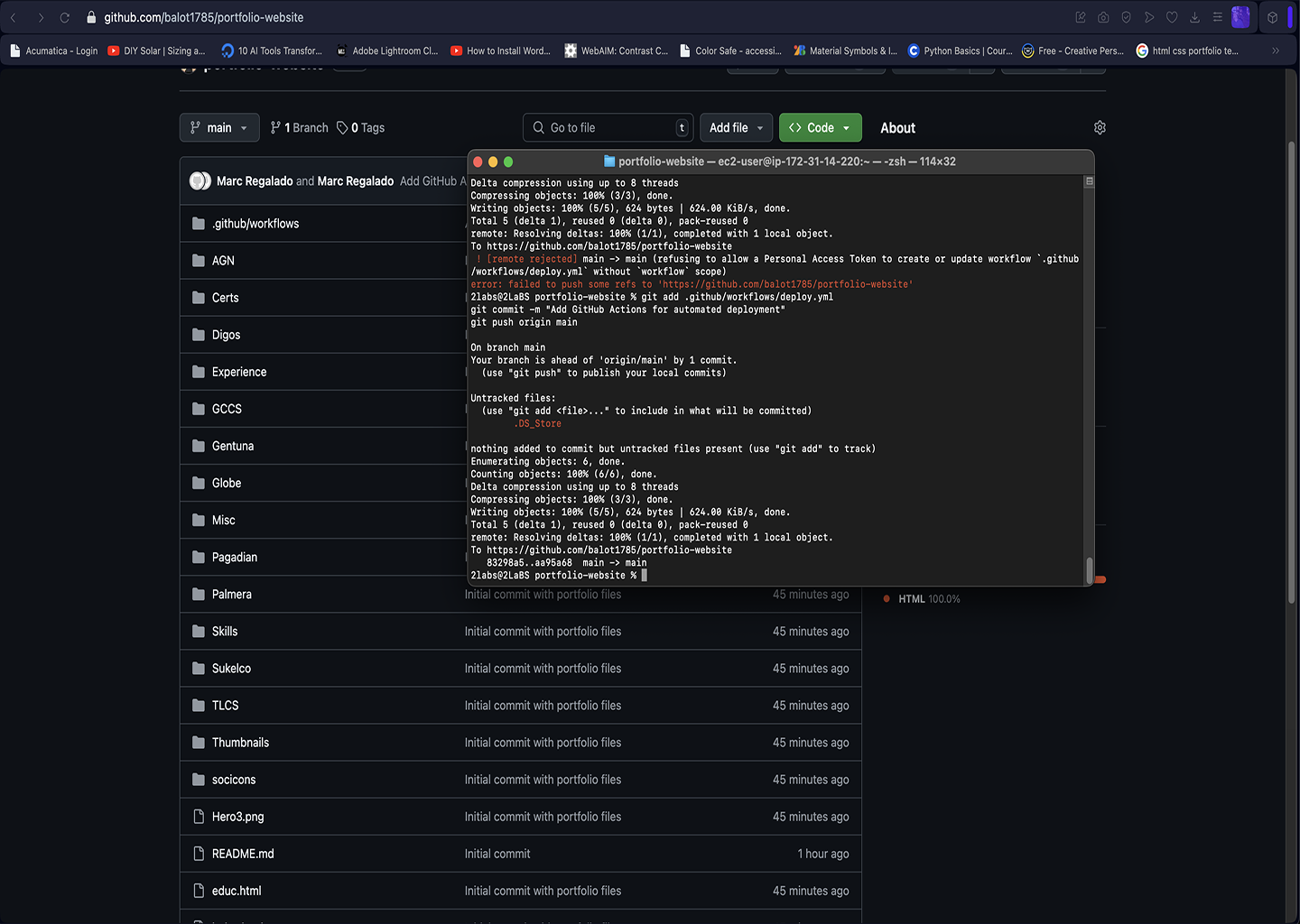The image size is (1300, 924).
Task: Show more bookmarks with chevron overflow
Action: (1276, 51)
